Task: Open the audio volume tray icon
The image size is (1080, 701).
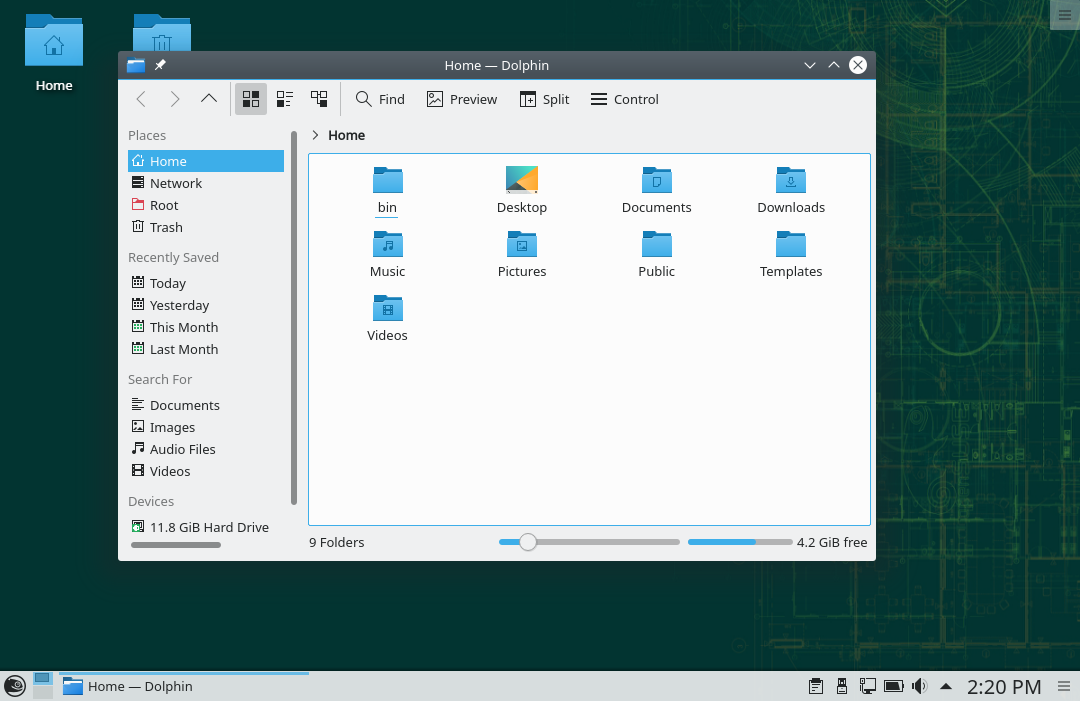Action: pos(920,686)
